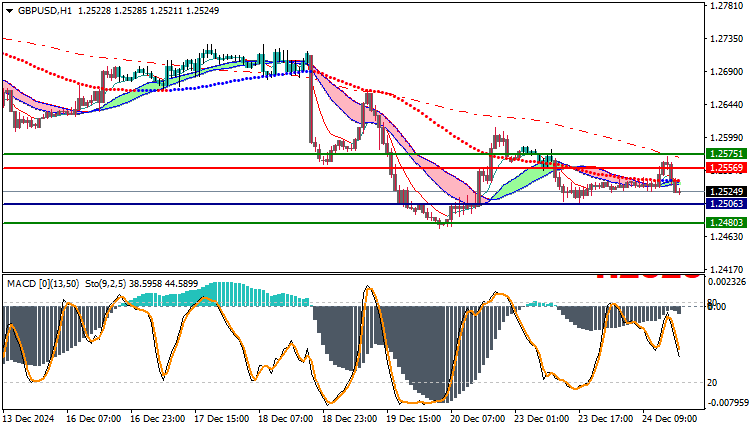Select the navy 1.25063 price level label
Image resolution: width=750 pixels, height=430 pixels.
pos(726,204)
